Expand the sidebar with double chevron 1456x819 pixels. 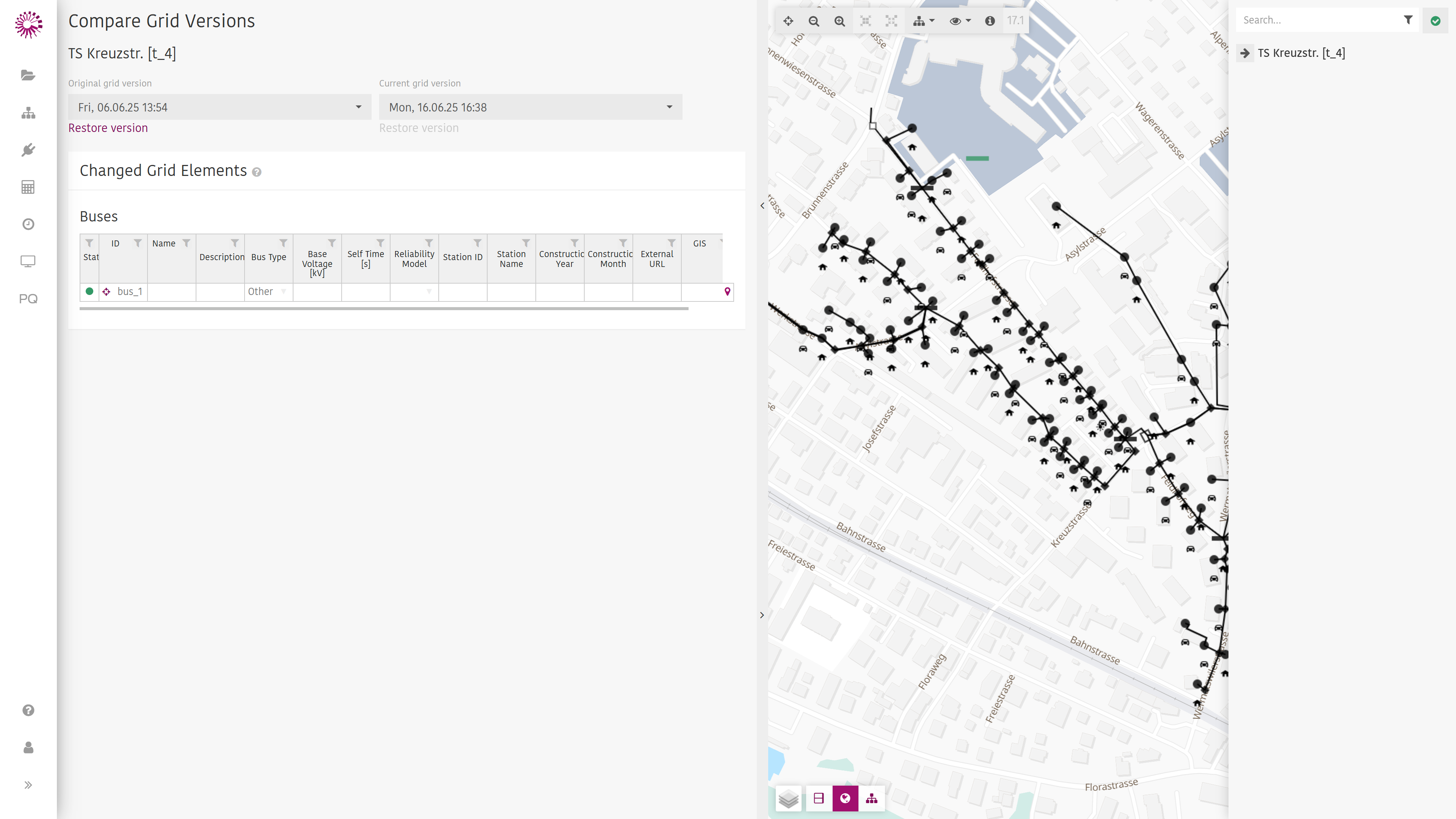tap(28, 785)
